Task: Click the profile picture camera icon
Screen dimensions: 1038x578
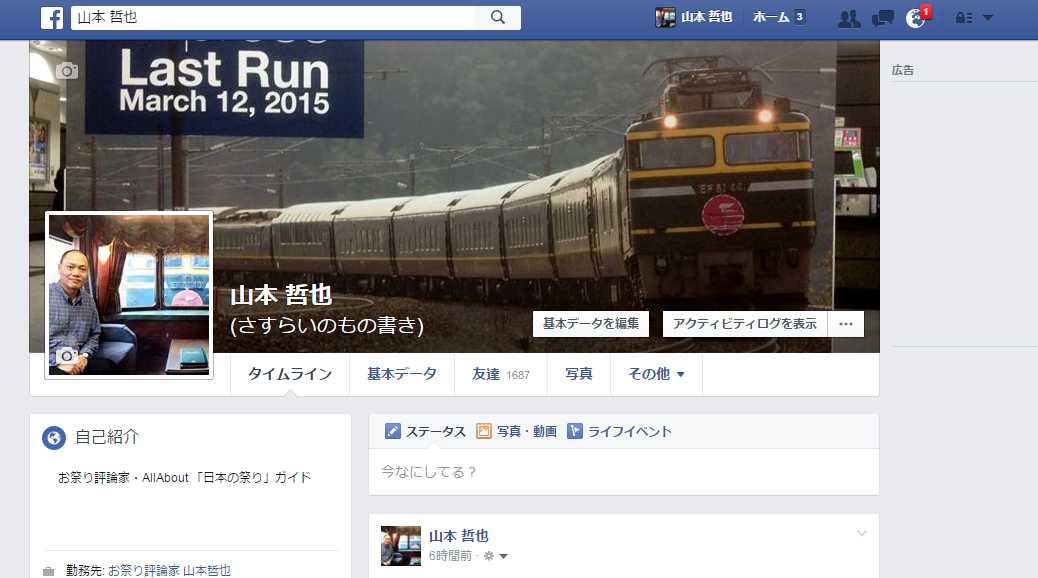Action: click(x=67, y=356)
